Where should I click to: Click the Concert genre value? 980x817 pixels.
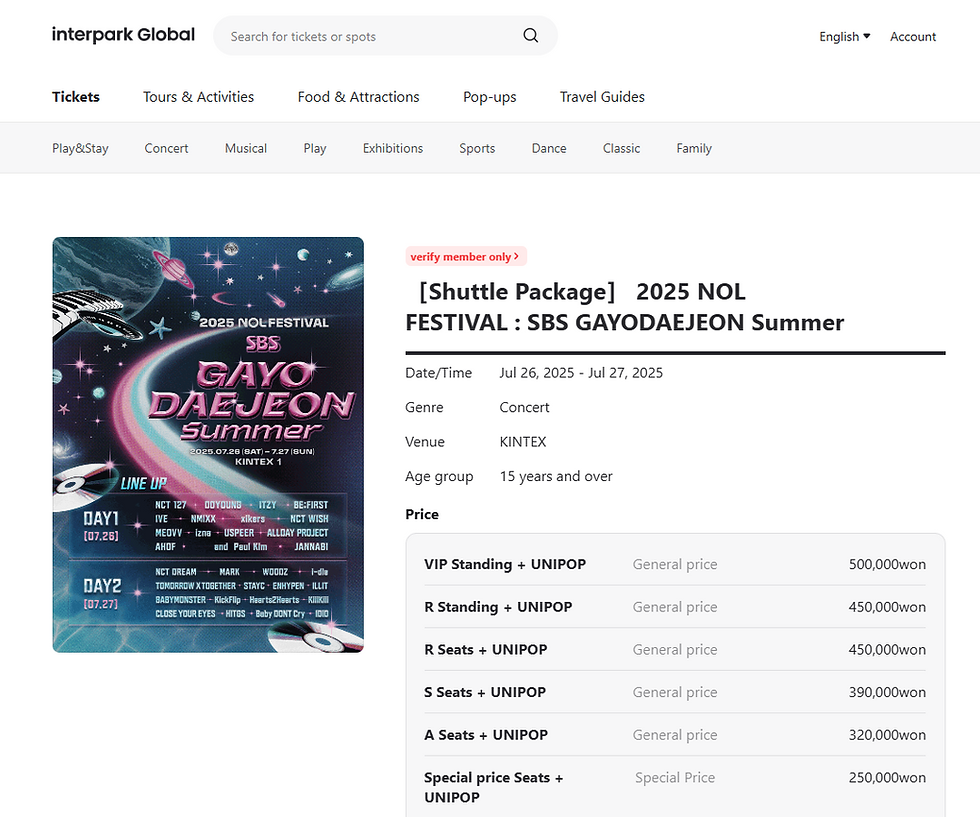(524, 408)
